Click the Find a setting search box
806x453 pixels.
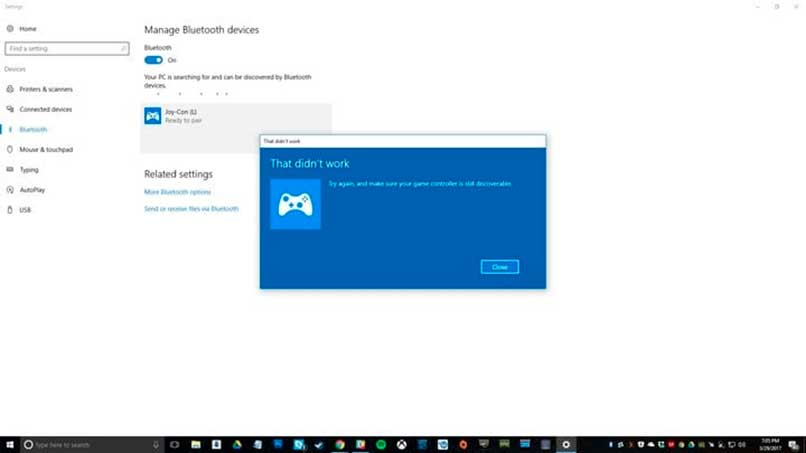tap(60, 48)
